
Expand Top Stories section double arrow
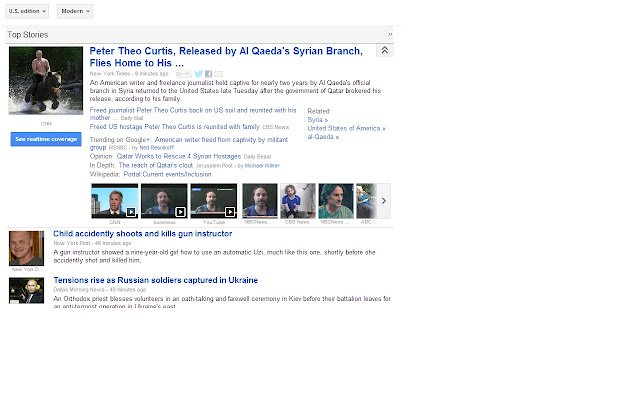coord(390,35)
